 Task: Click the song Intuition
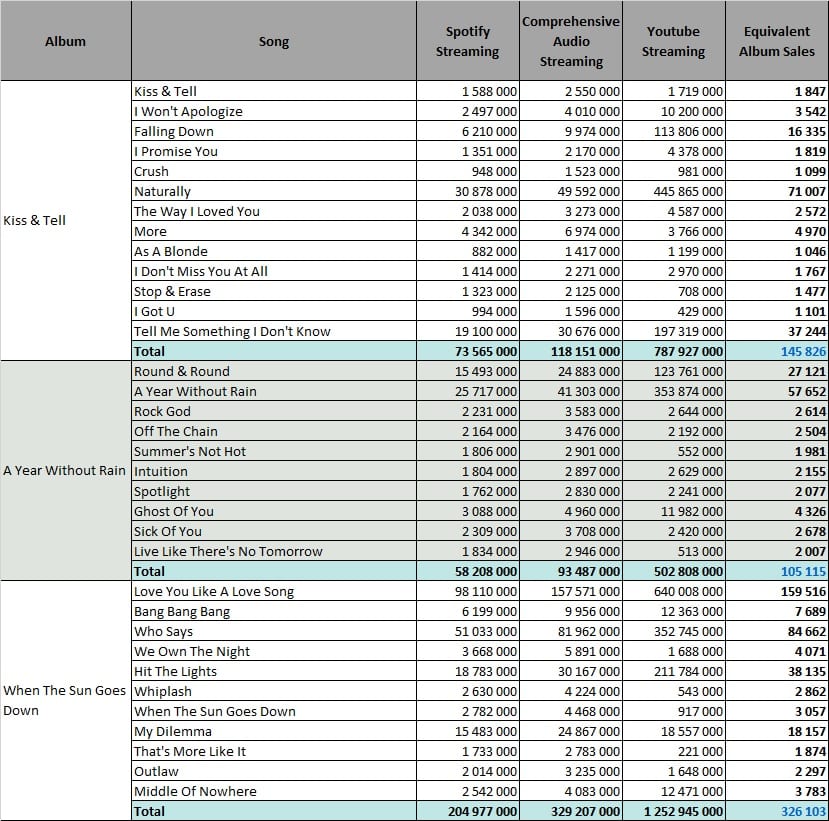(274, 472)
